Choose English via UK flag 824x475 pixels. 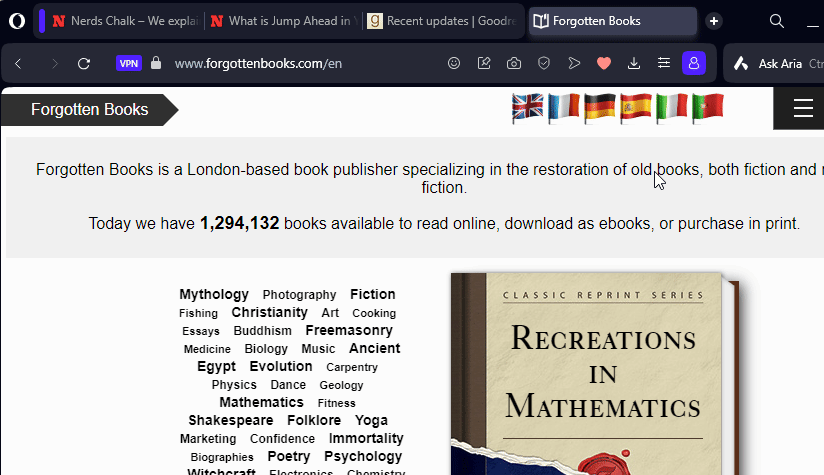coord(528,107)
